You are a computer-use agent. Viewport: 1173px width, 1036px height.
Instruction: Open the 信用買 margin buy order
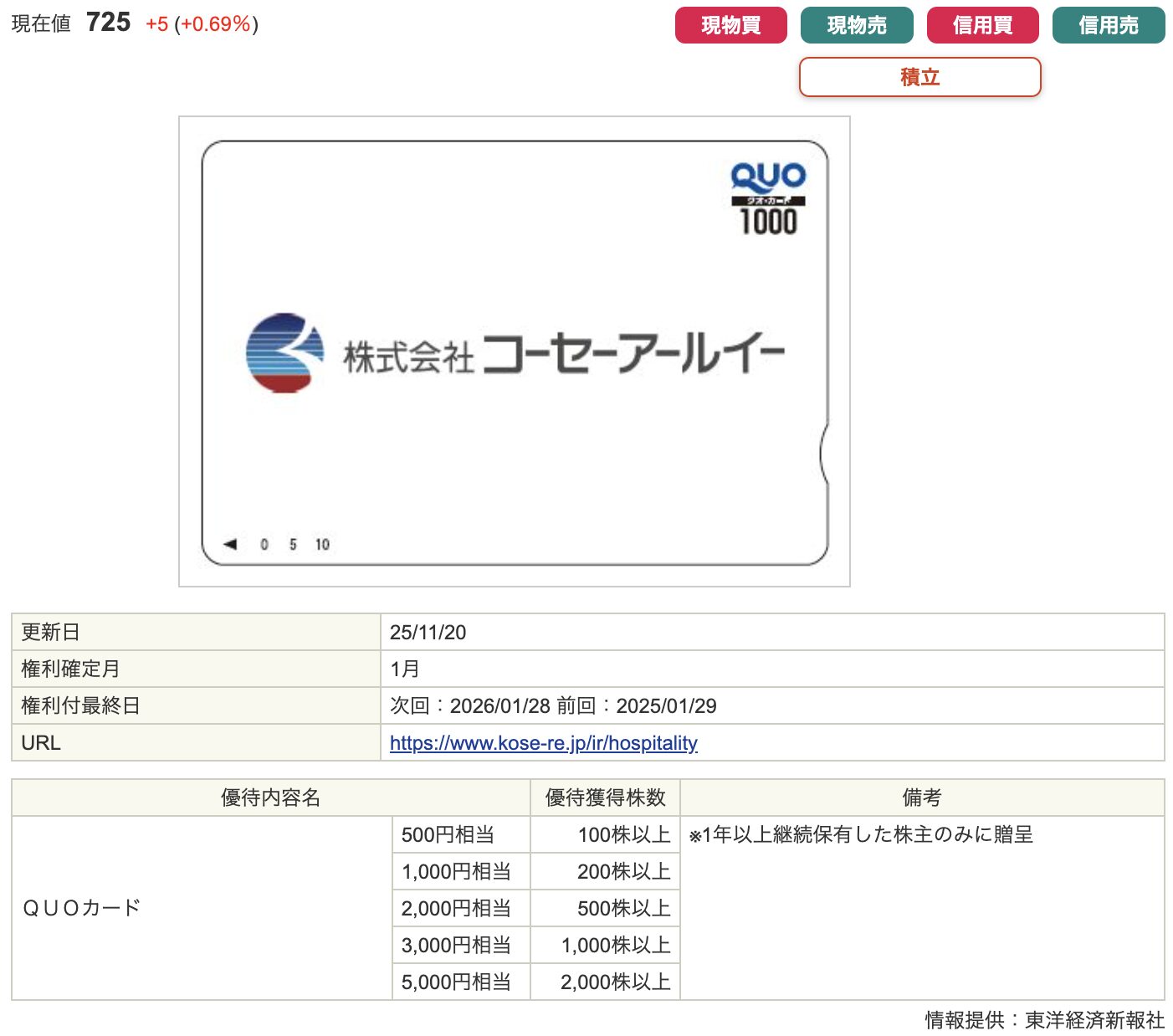tap(982, 25)
